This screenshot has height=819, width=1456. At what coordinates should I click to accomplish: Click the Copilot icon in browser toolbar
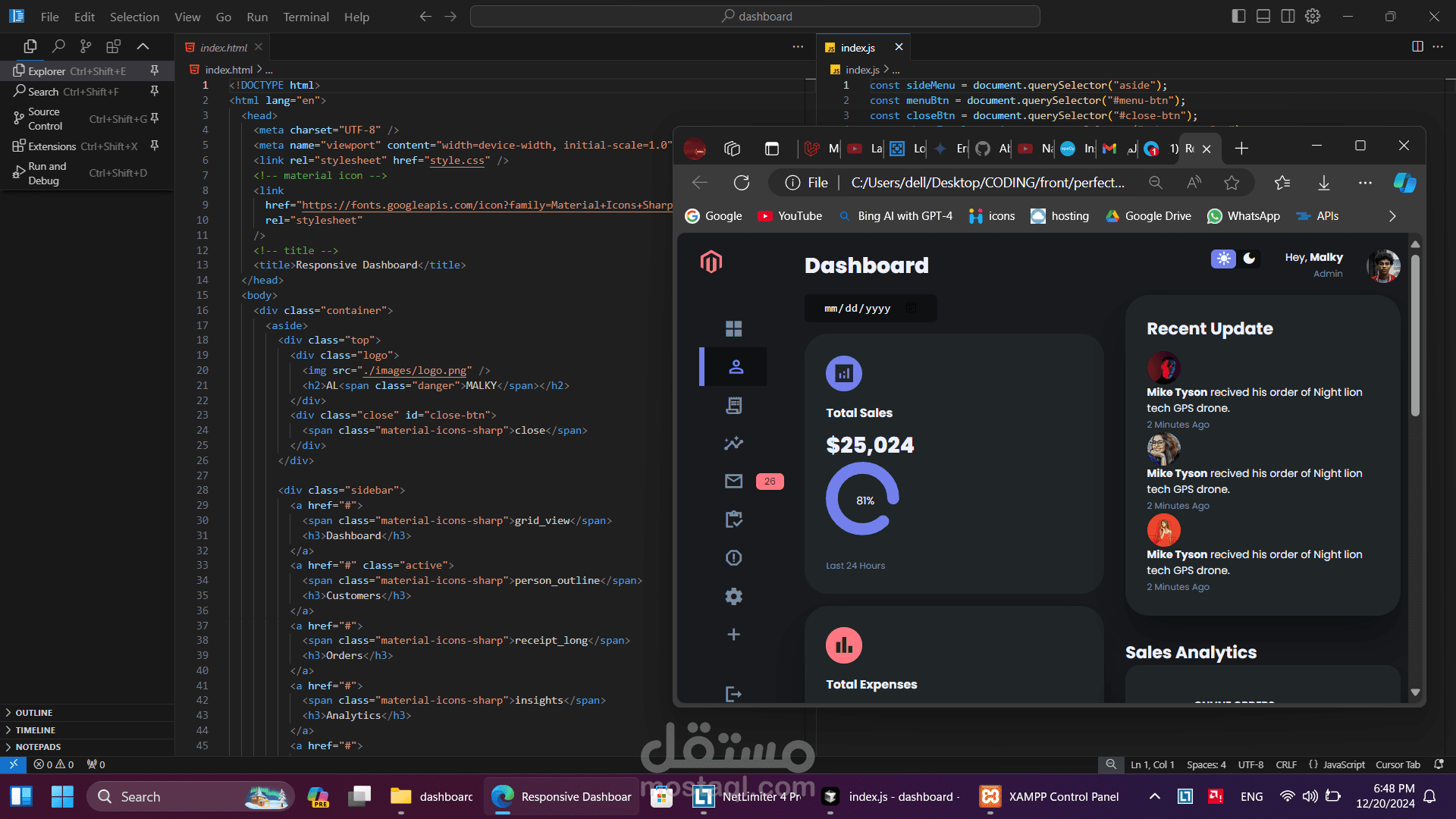tap(1404, 183)
